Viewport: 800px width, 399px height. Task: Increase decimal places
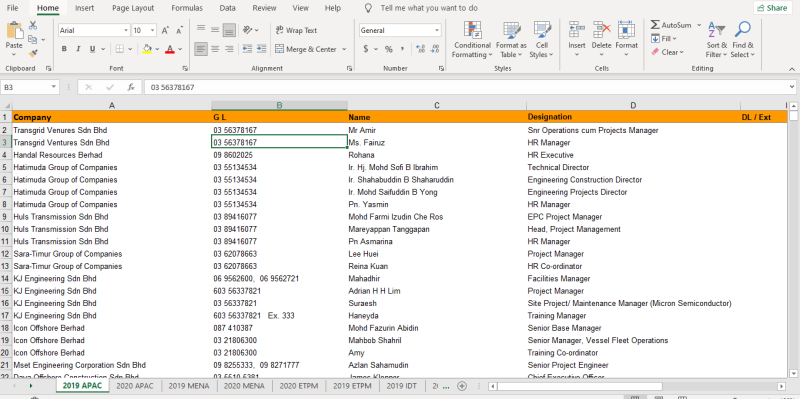point(421,49)
